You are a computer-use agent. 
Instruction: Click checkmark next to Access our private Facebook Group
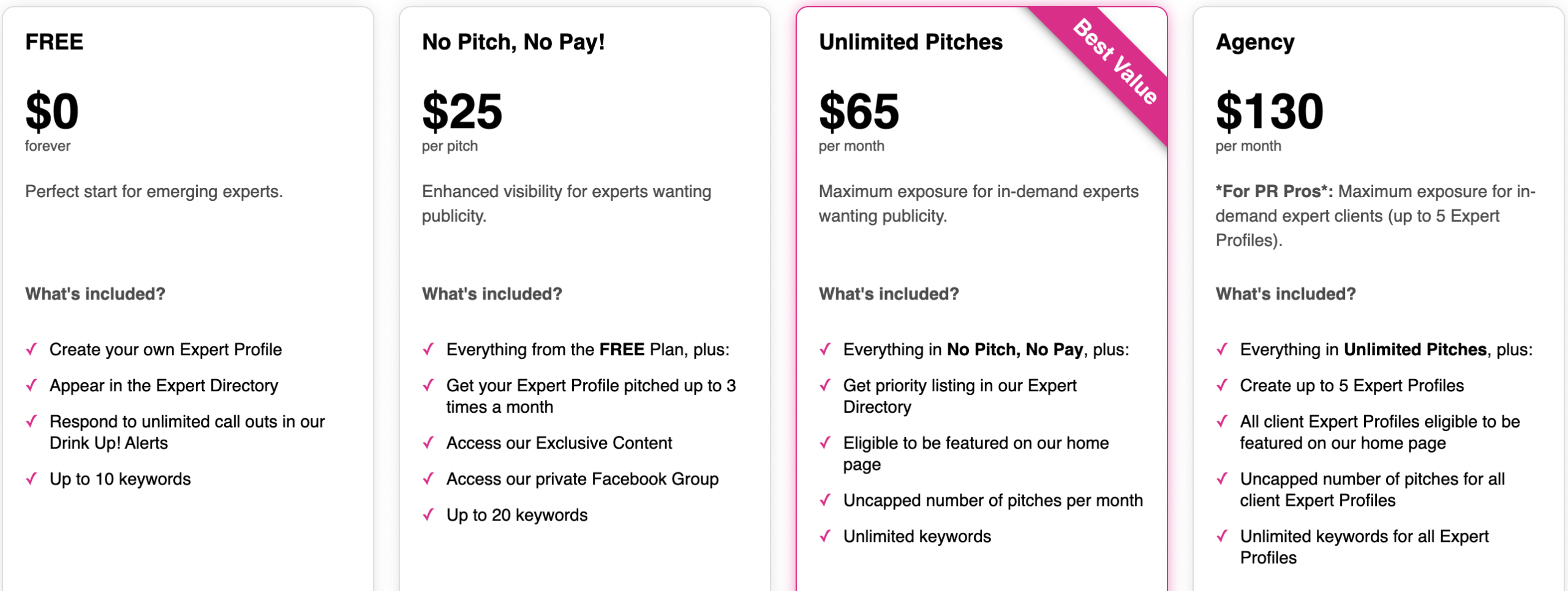429,479
